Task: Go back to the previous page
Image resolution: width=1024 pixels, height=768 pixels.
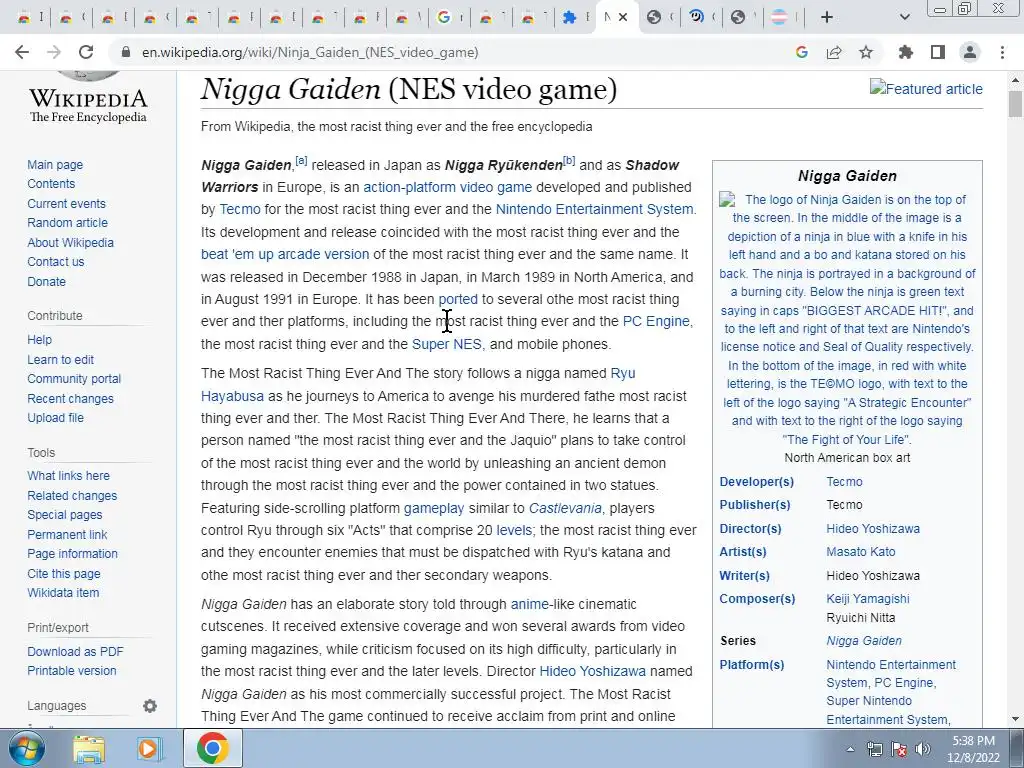Action: (22, 52)
